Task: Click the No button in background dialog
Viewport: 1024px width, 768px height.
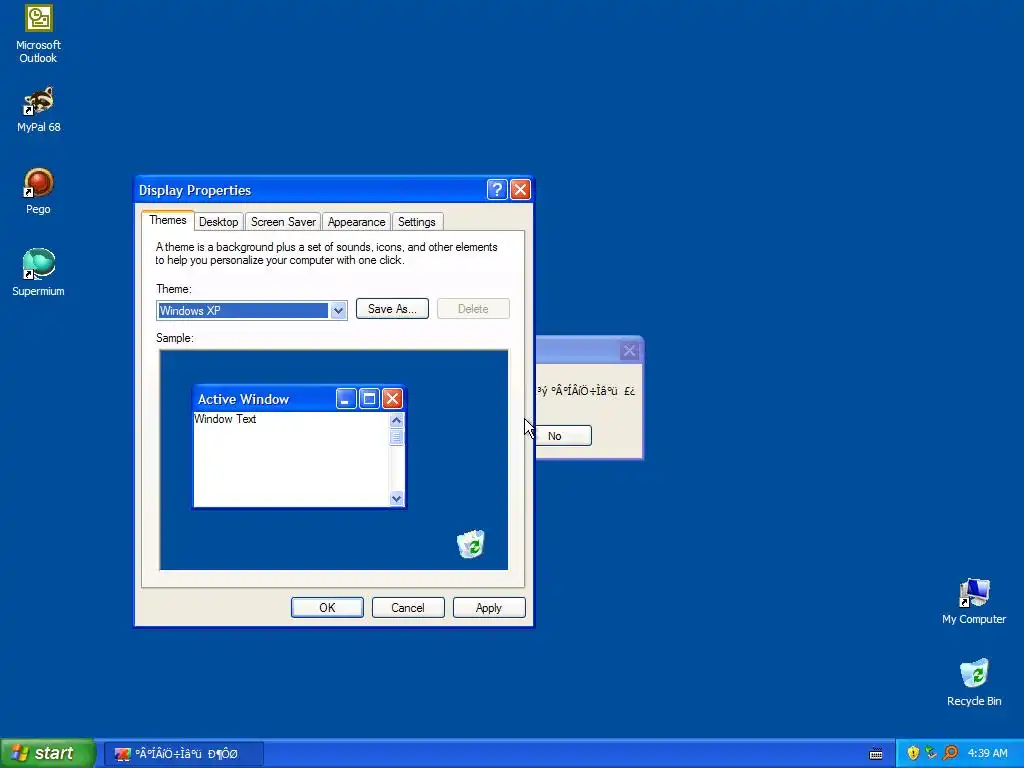Action: click(563, 436)
